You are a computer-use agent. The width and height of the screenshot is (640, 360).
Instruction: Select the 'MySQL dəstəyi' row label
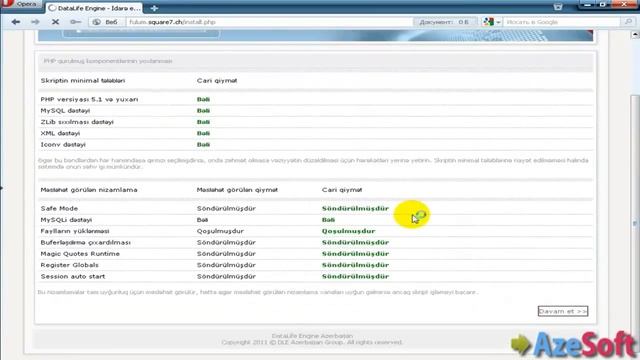coord(65,111)
